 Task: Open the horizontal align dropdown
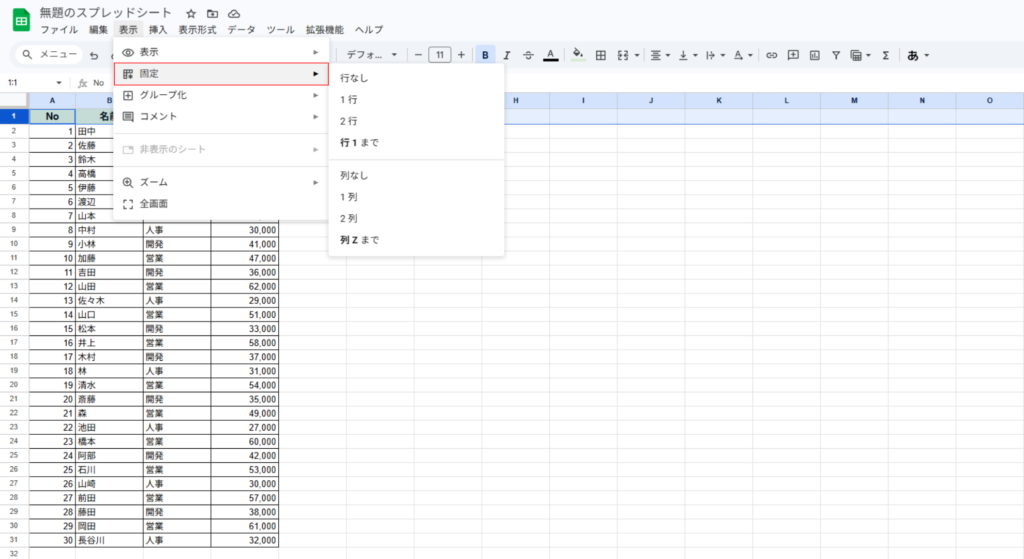coord(658,55)
